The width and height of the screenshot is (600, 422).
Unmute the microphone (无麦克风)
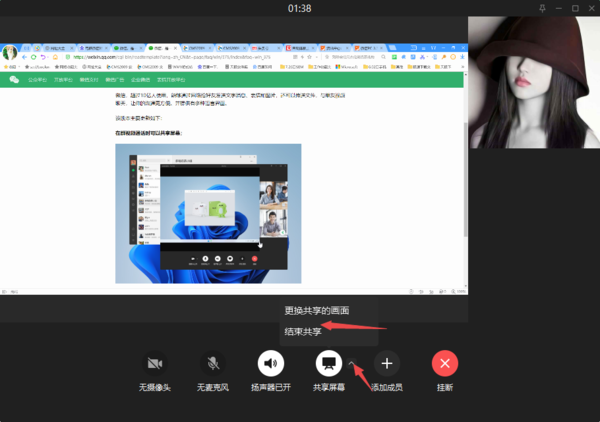click(213, 363)
